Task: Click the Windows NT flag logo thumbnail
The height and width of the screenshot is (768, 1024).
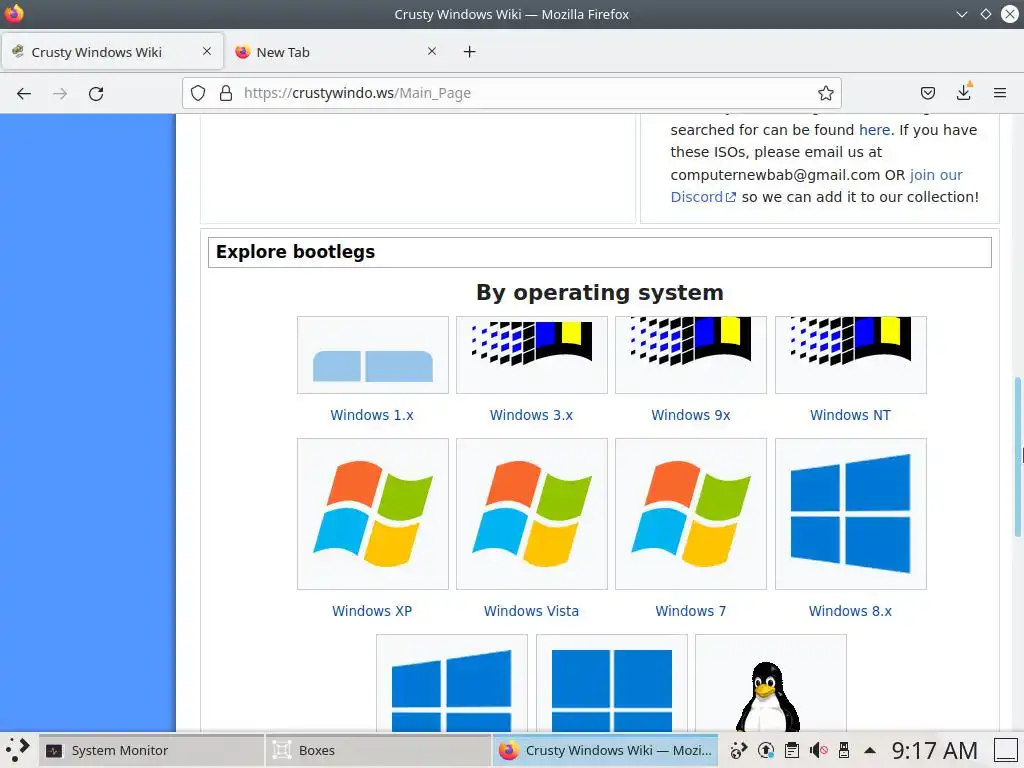Action: tap(851, 355)
